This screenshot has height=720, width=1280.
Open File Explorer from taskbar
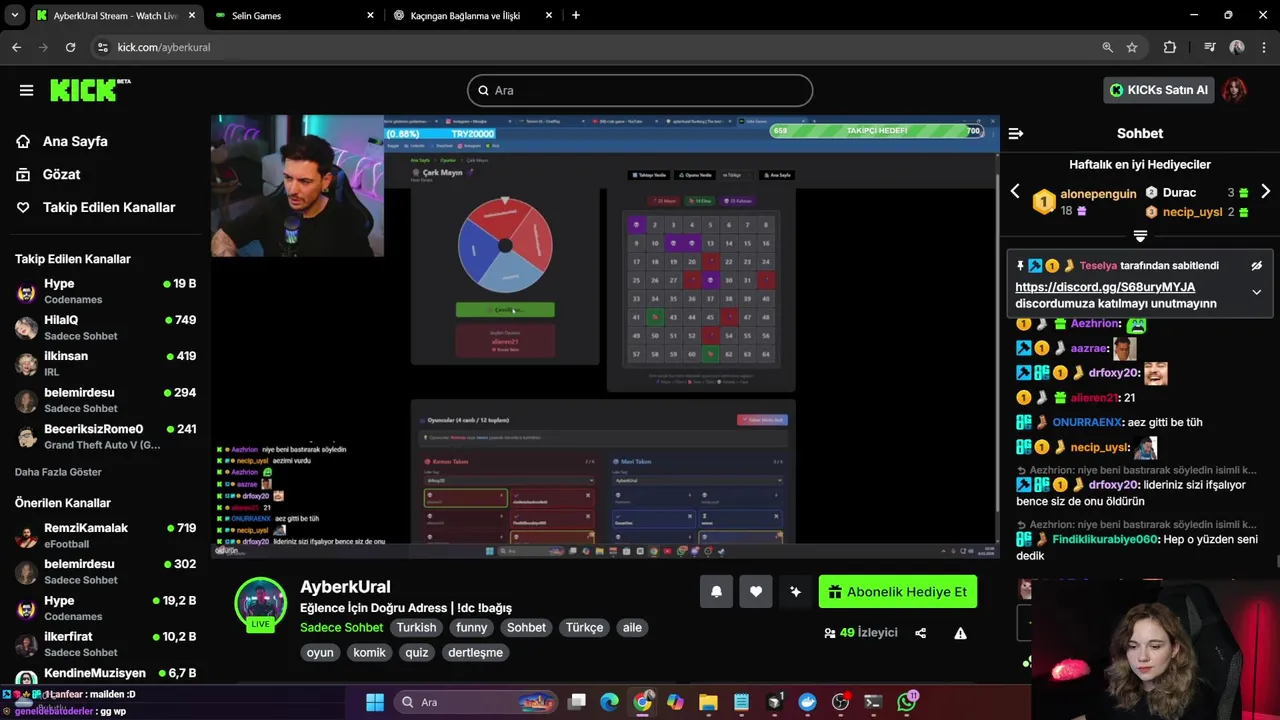pos(708,702)
